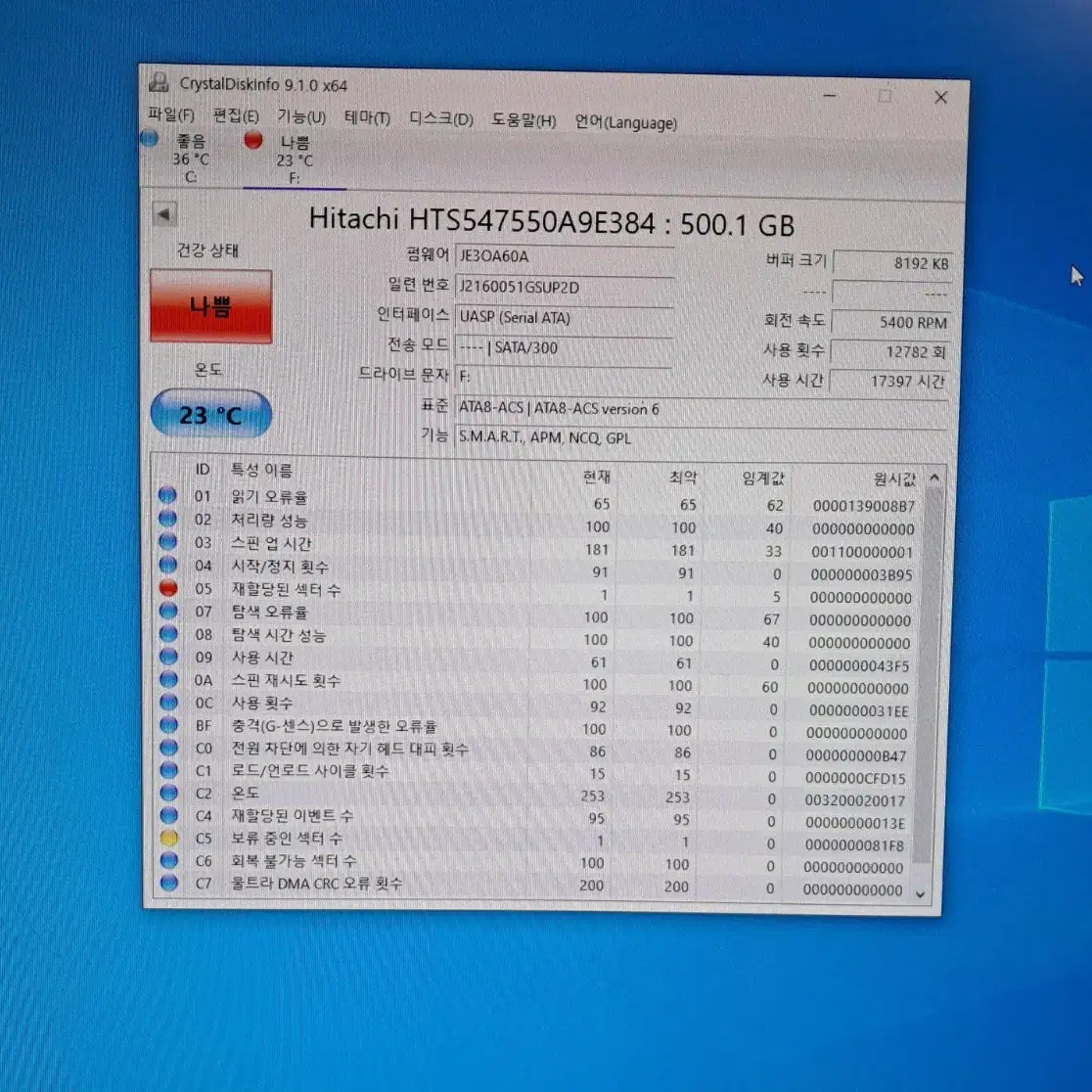The image size is (1092, 1092).
Task: Click the 임계값 column header
Action: point(763,478)
